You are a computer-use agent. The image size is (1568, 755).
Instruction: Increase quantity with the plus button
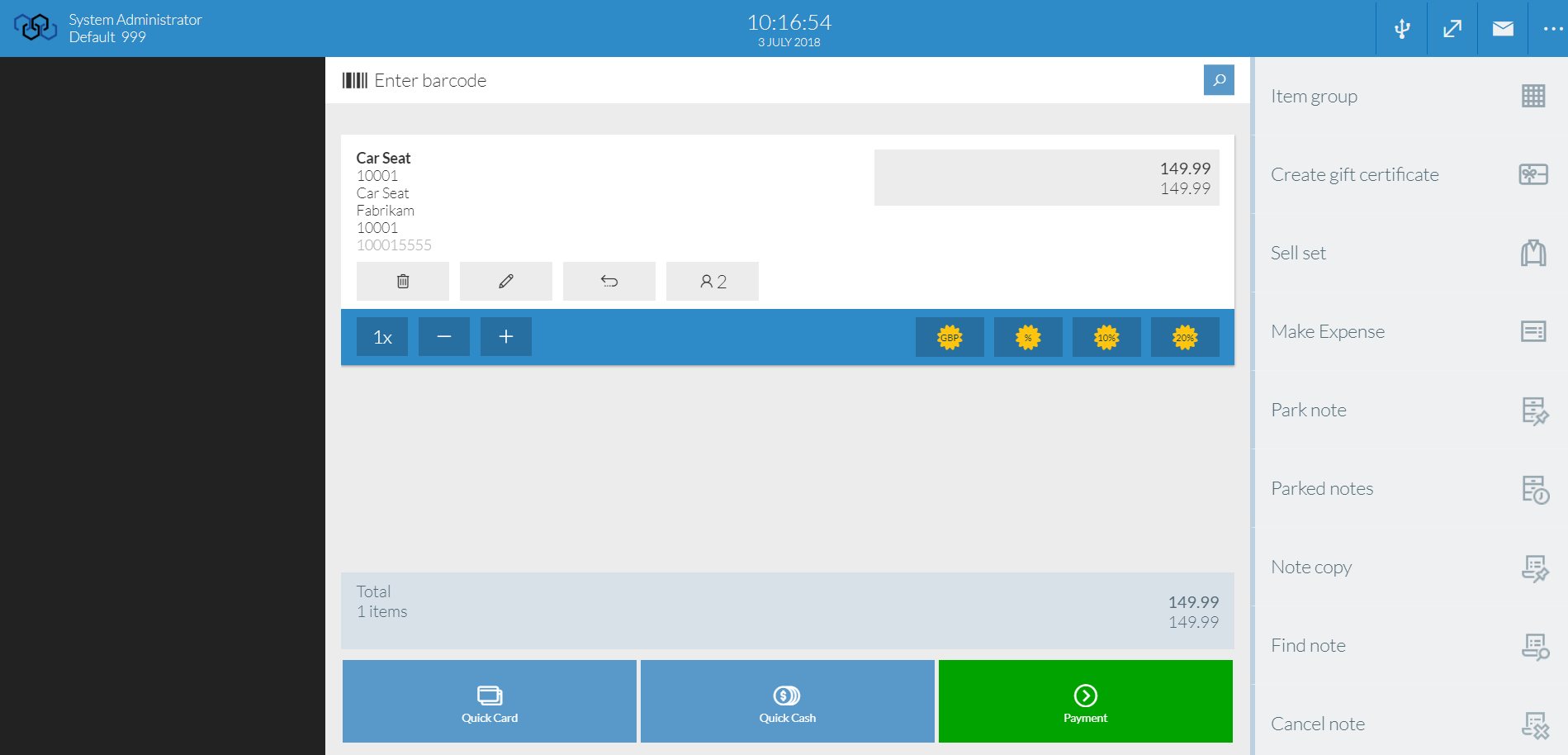click(x=506, y=337)
